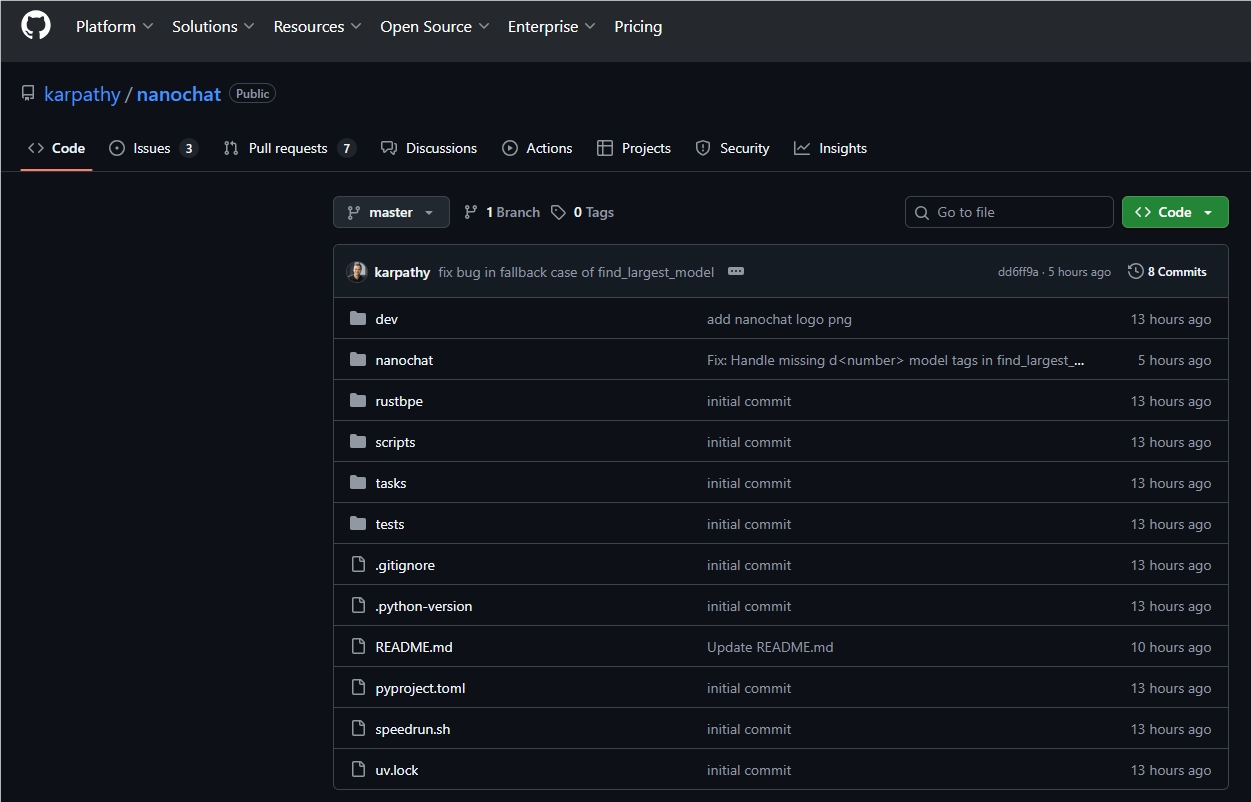Open the master branch dropdown
The height and width of the screenshot is (802, 1251).
pyautogui.click(x=391, y=212)
